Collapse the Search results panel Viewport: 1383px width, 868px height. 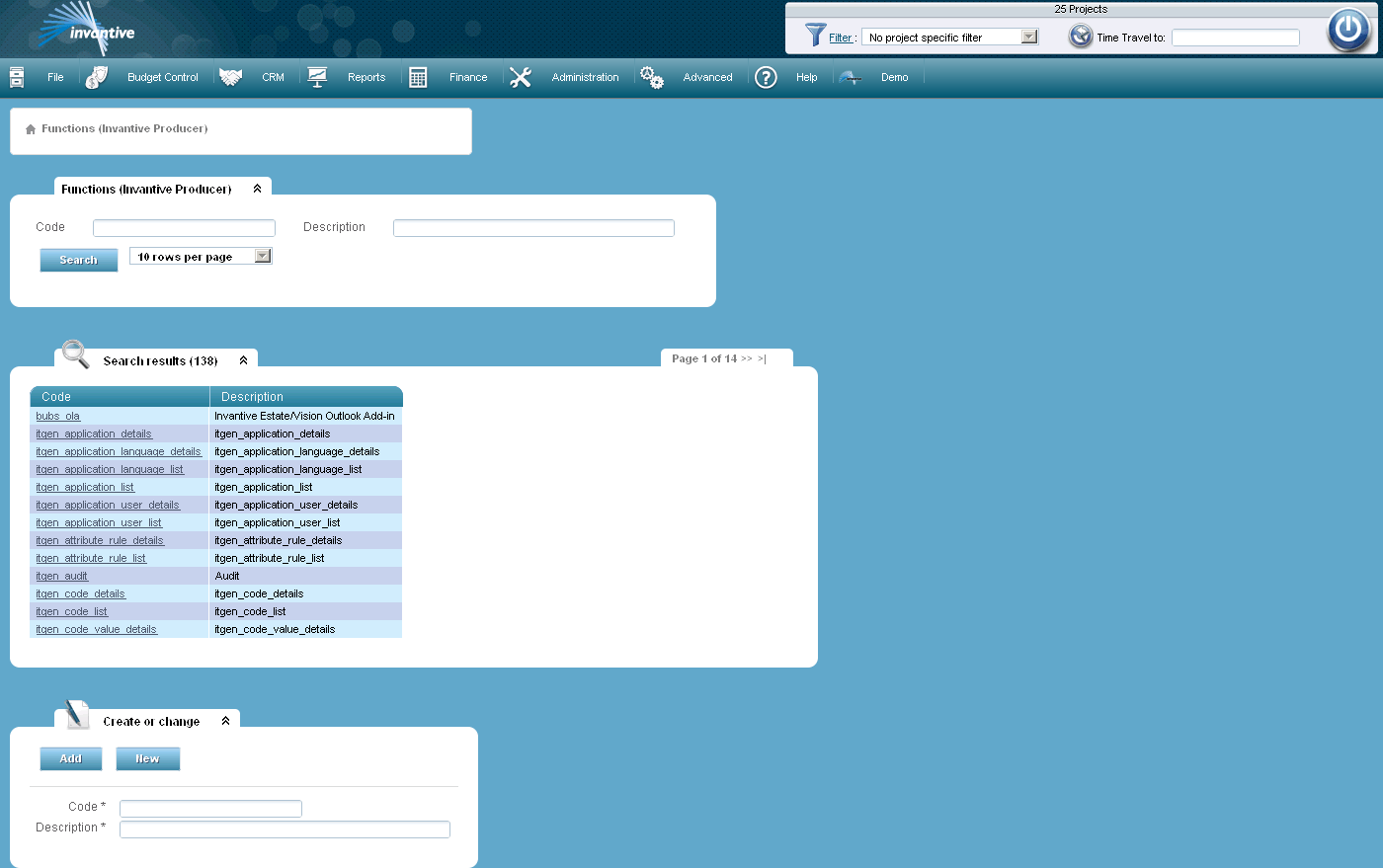tap(243, 359)
